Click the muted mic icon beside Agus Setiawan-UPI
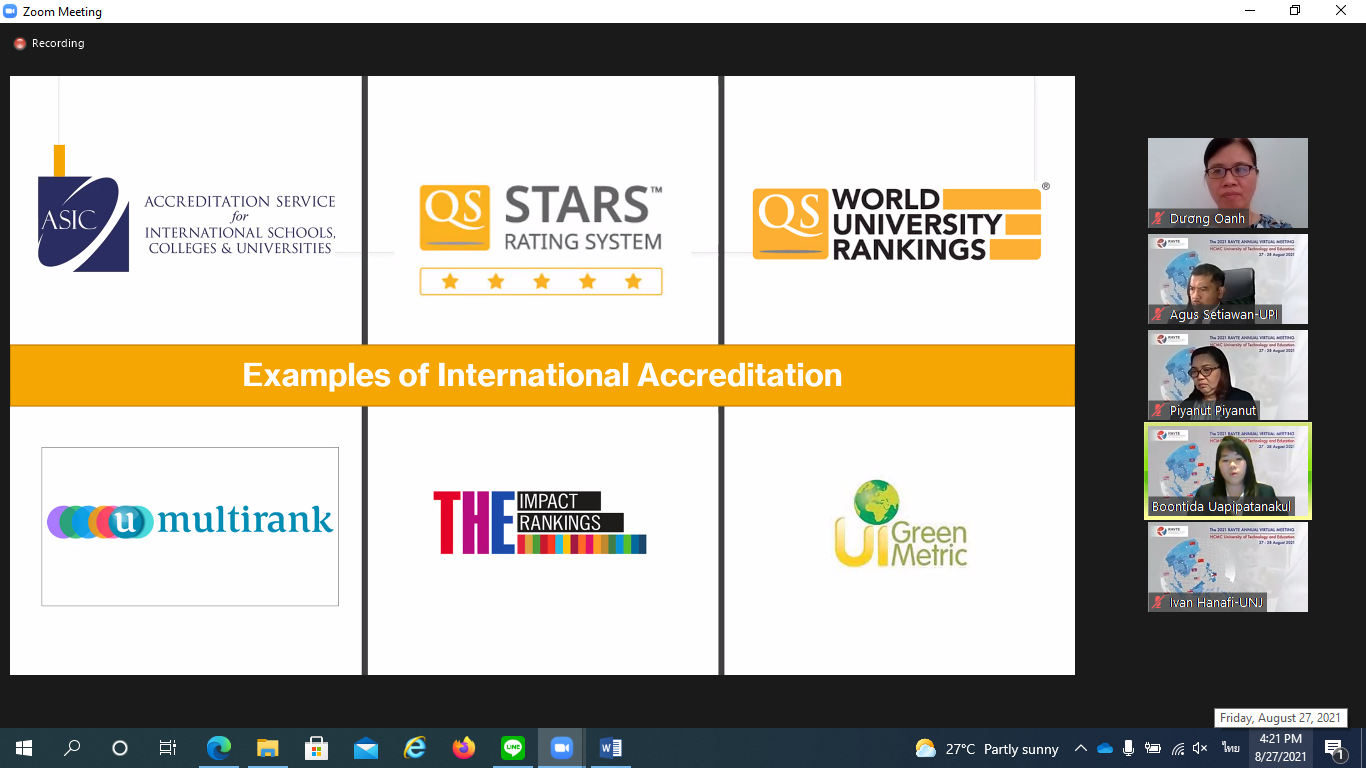Screen dimensions: 1366x768 1159,315
